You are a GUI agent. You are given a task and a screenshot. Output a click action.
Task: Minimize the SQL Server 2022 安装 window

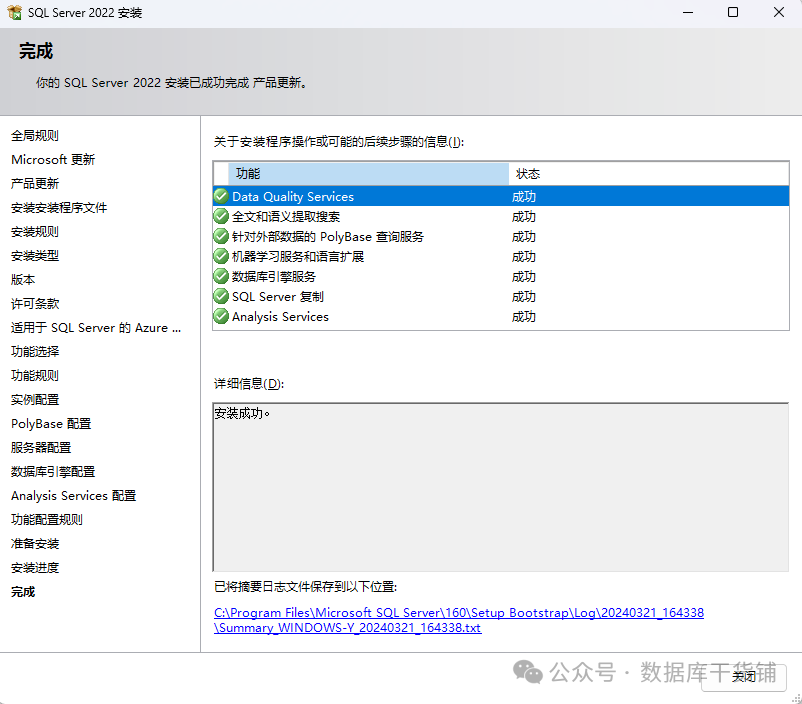(688, 12)
